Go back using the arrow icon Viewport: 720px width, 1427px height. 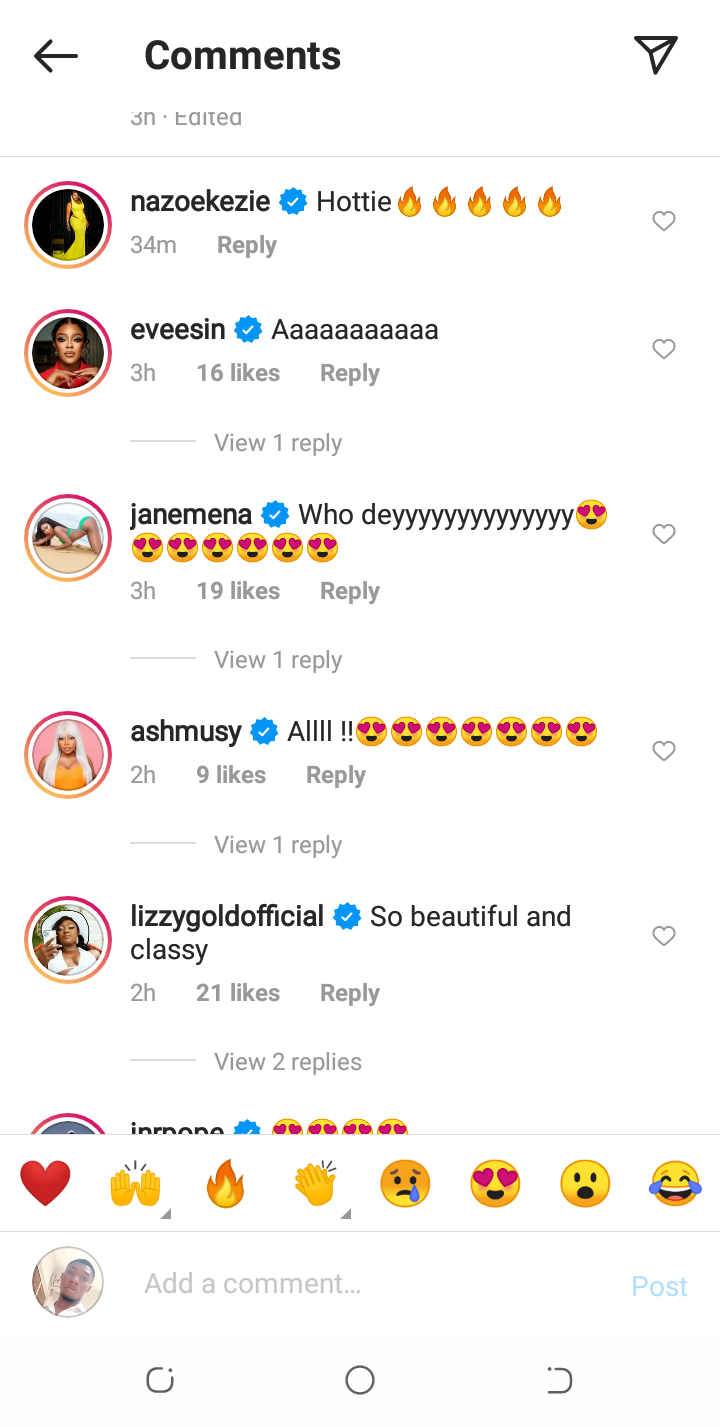[56, 56]
